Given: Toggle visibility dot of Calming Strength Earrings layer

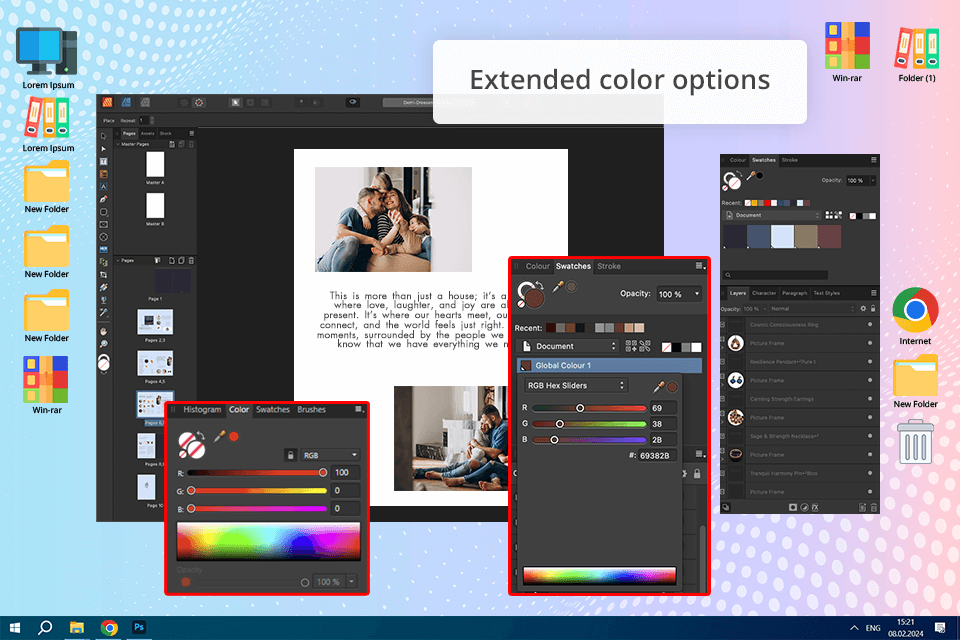Looking at the screenshot, I should 869,399.
